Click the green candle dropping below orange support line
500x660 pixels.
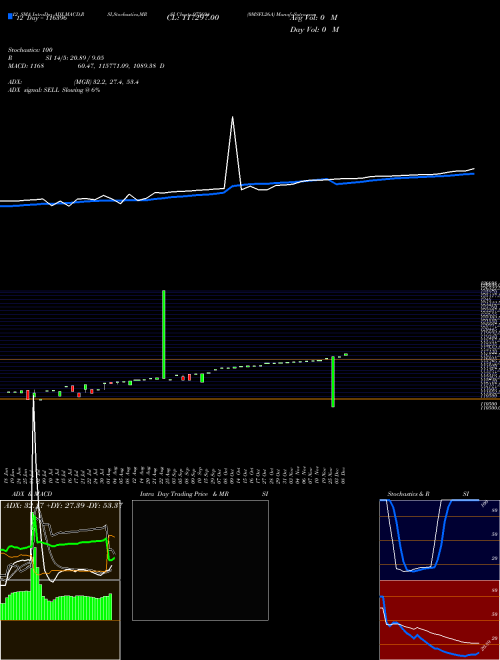(x=333, y=381)
